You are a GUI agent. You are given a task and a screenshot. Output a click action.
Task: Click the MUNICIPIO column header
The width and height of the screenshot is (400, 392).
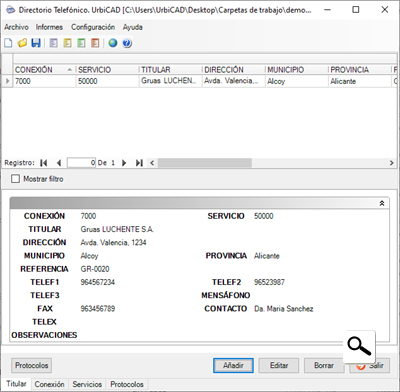click(x=297, y=70)
